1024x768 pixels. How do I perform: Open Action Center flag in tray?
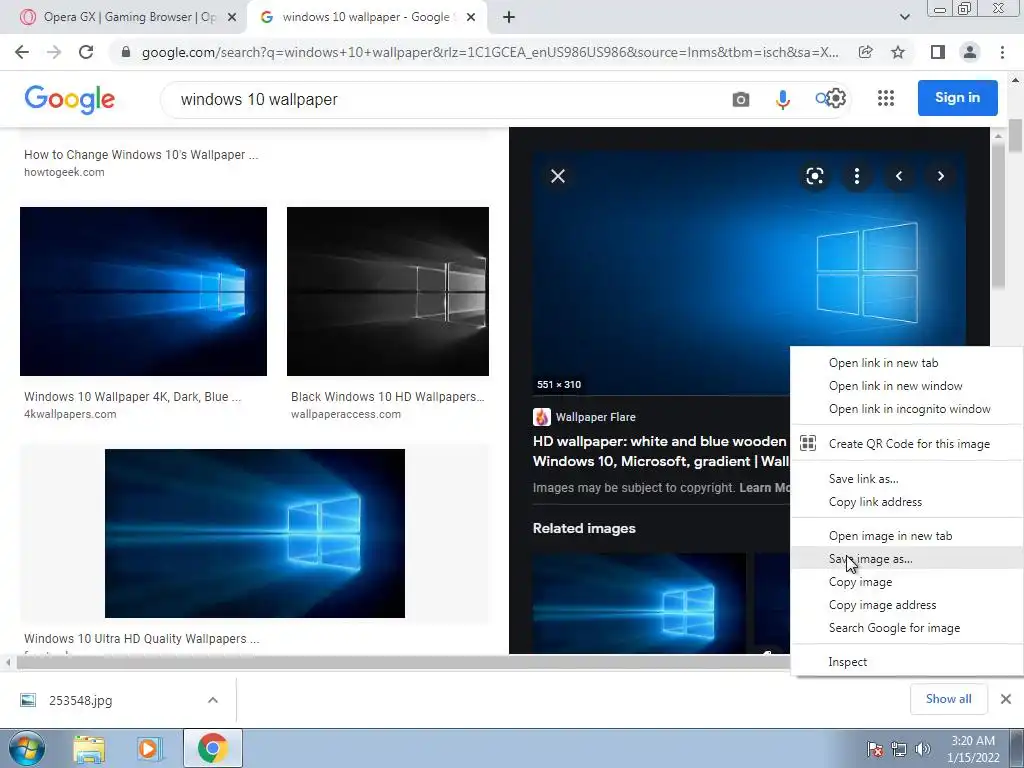pos(875,748)
